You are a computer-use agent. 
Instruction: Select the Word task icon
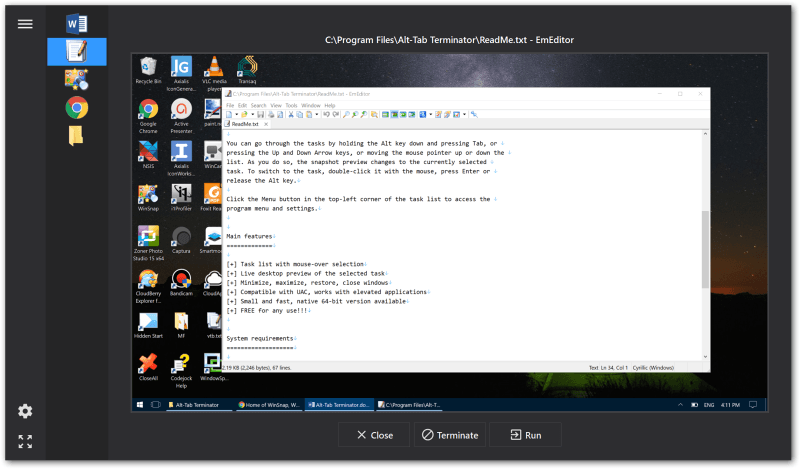(77, 23)
